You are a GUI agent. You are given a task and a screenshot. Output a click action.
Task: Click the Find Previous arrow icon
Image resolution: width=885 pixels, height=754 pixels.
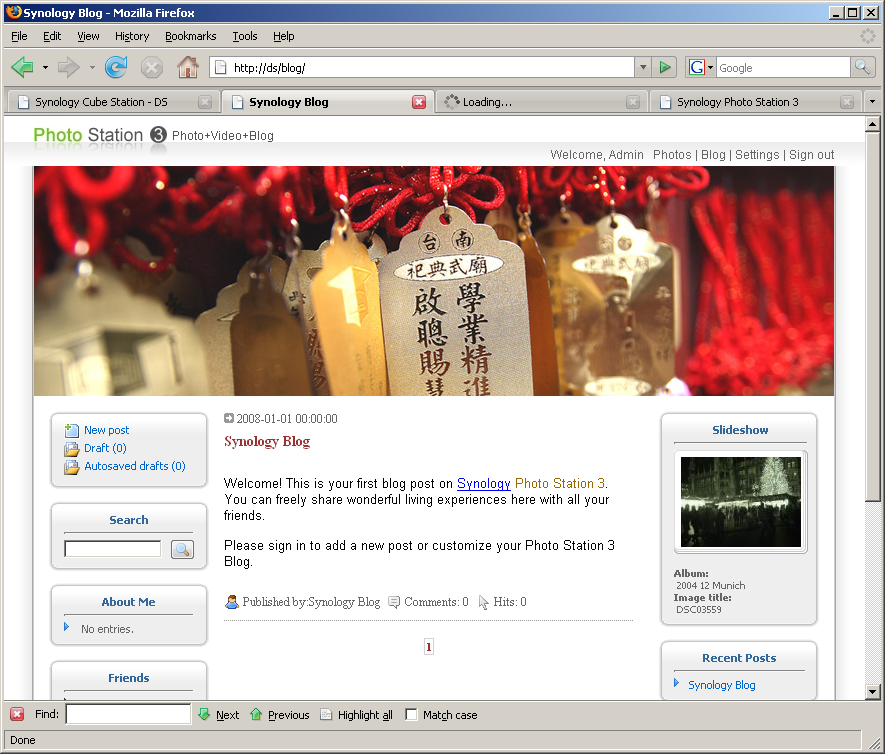click(x=256, y=714)
